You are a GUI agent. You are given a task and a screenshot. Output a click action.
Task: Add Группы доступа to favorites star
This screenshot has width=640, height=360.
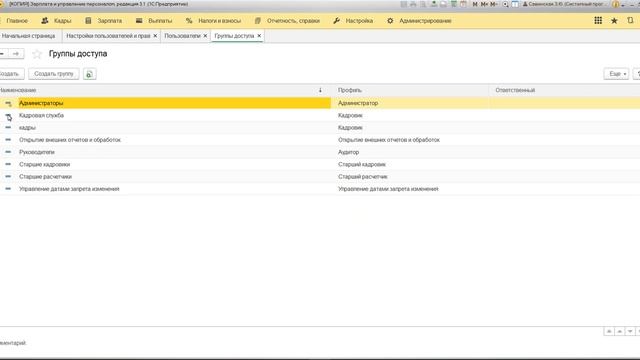click(x=37, y=54)
